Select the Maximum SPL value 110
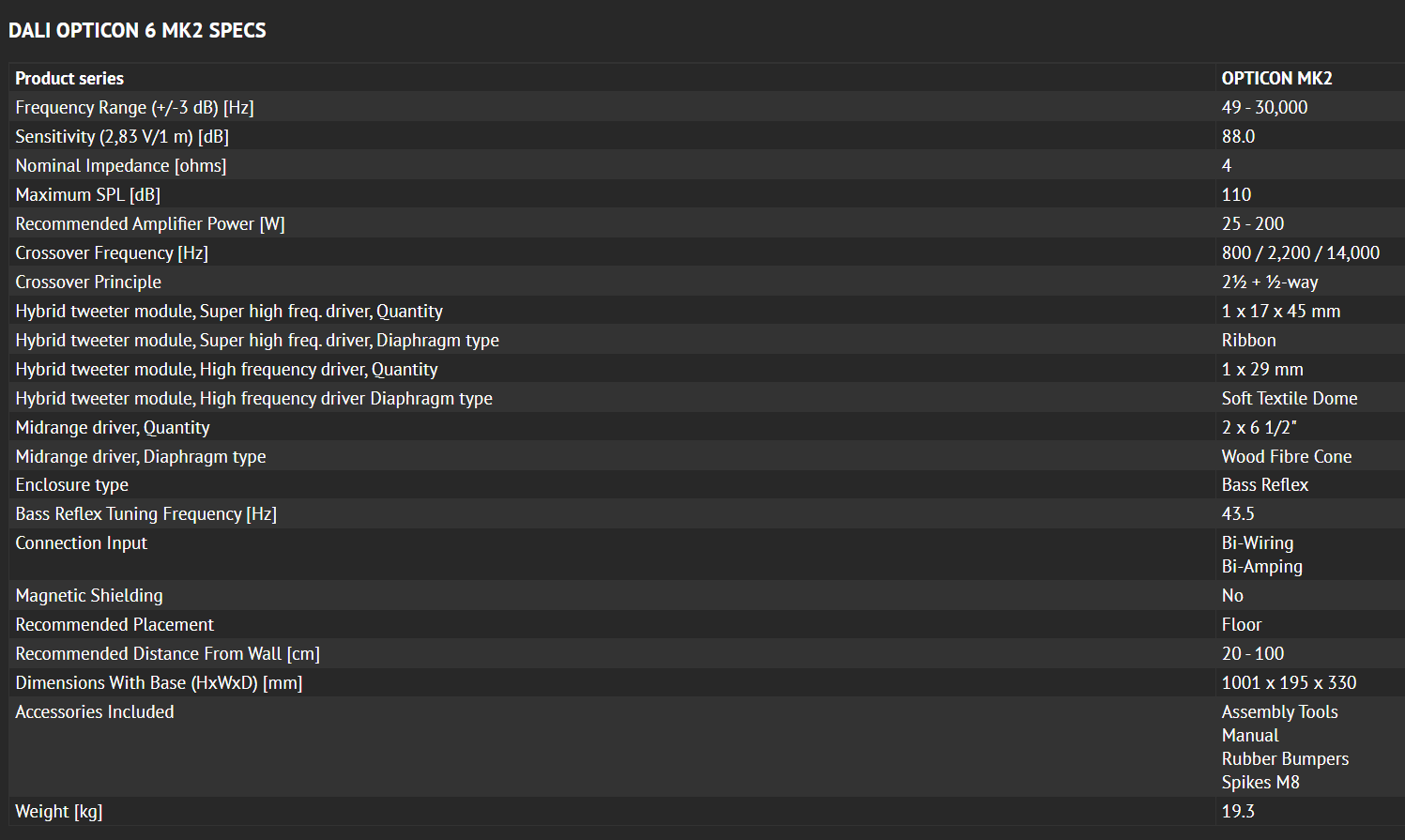The height and width of the screenshot is (840, 1405). tap(1236, 195)
